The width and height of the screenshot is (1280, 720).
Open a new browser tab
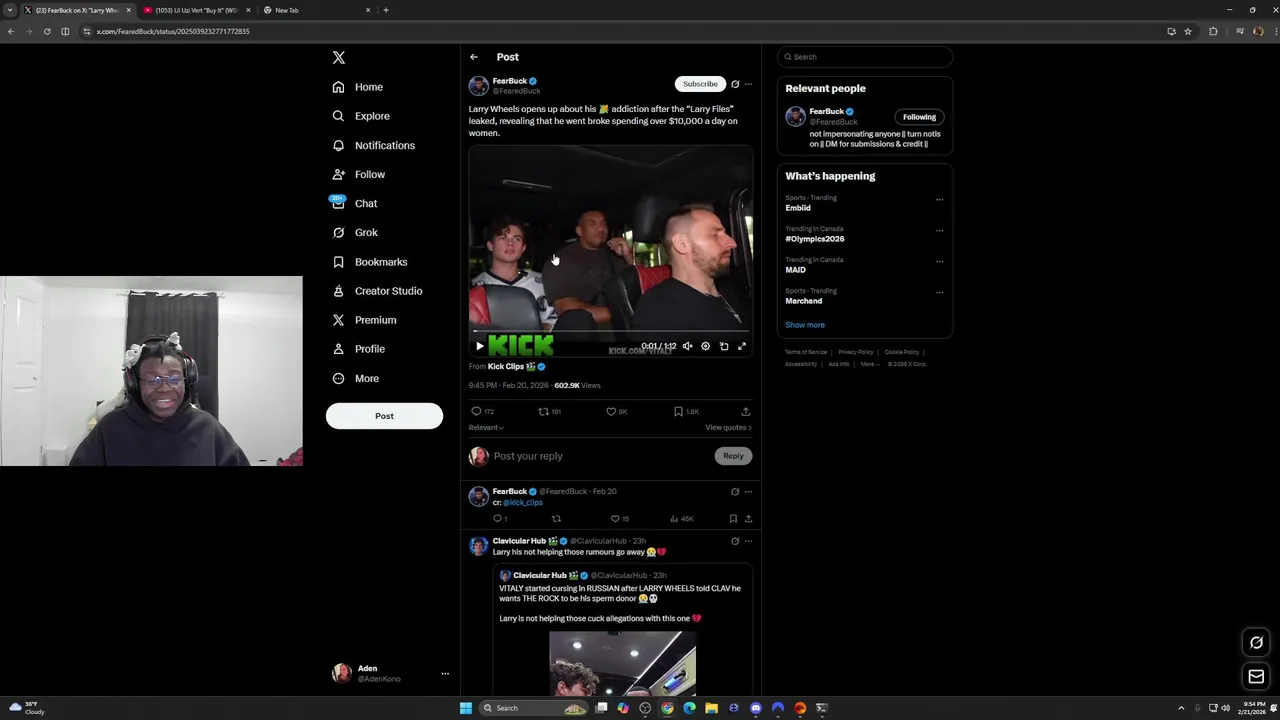coord(386,10)
